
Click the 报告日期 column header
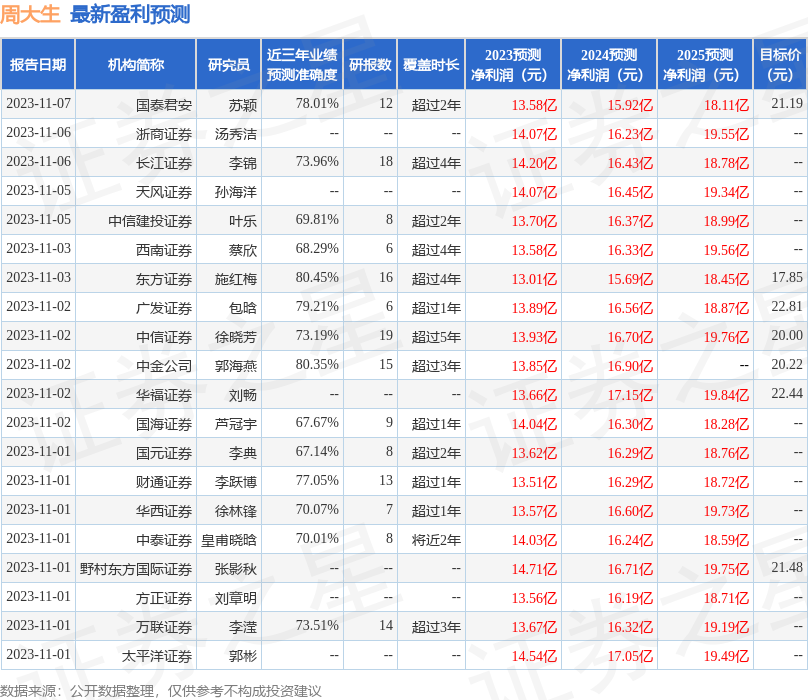point(38,64)
